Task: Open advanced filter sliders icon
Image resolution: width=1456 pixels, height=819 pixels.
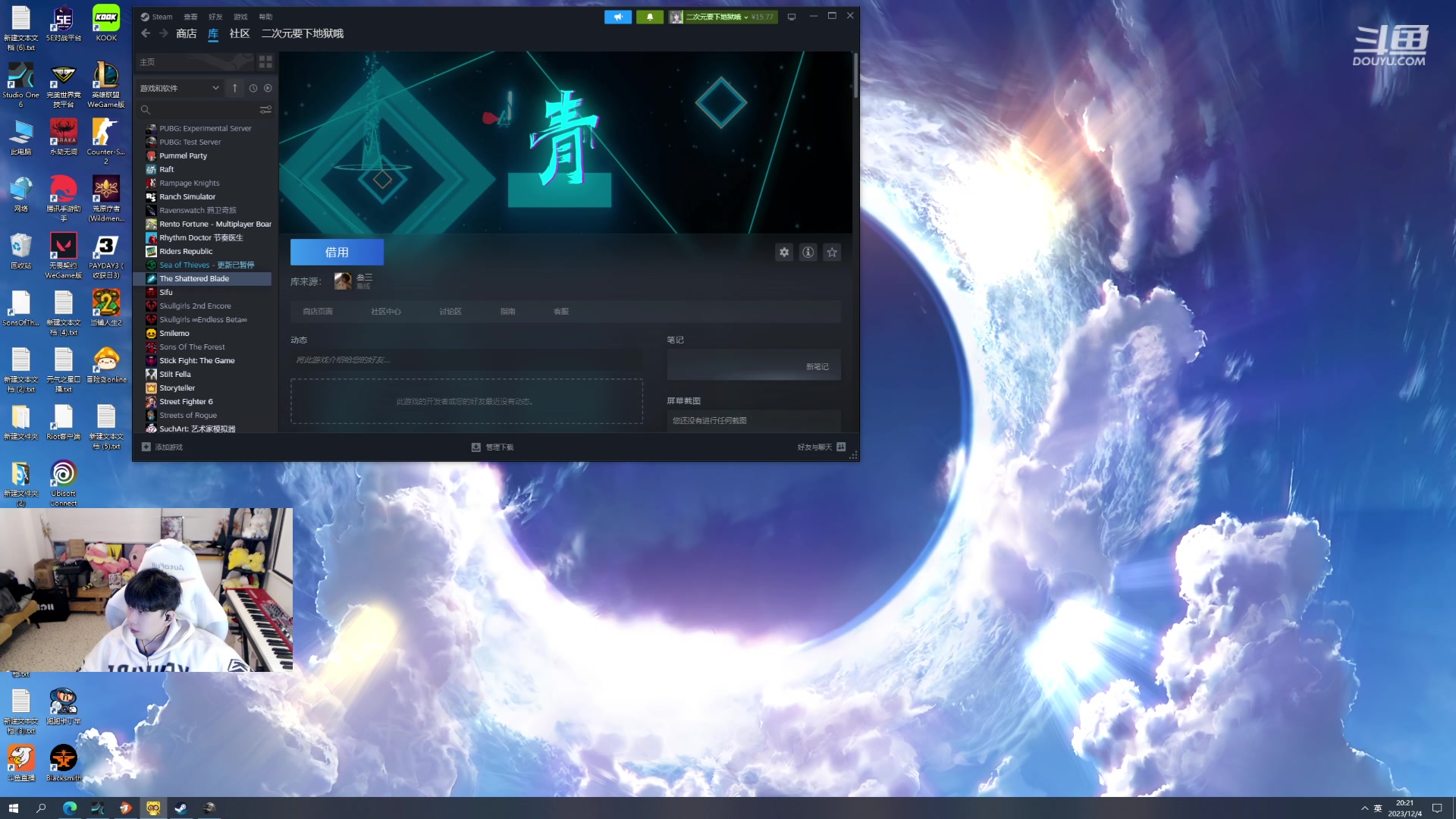Action: 265,110
